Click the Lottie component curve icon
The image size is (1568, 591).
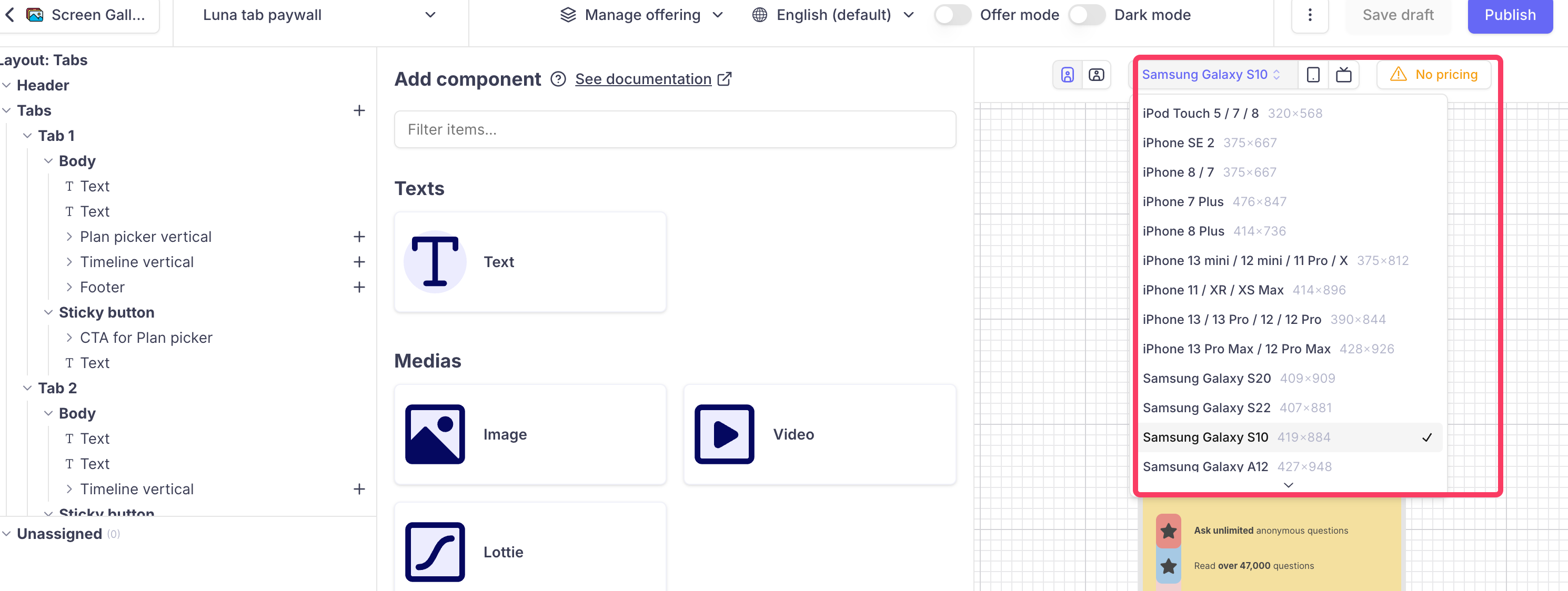(435, 552)
